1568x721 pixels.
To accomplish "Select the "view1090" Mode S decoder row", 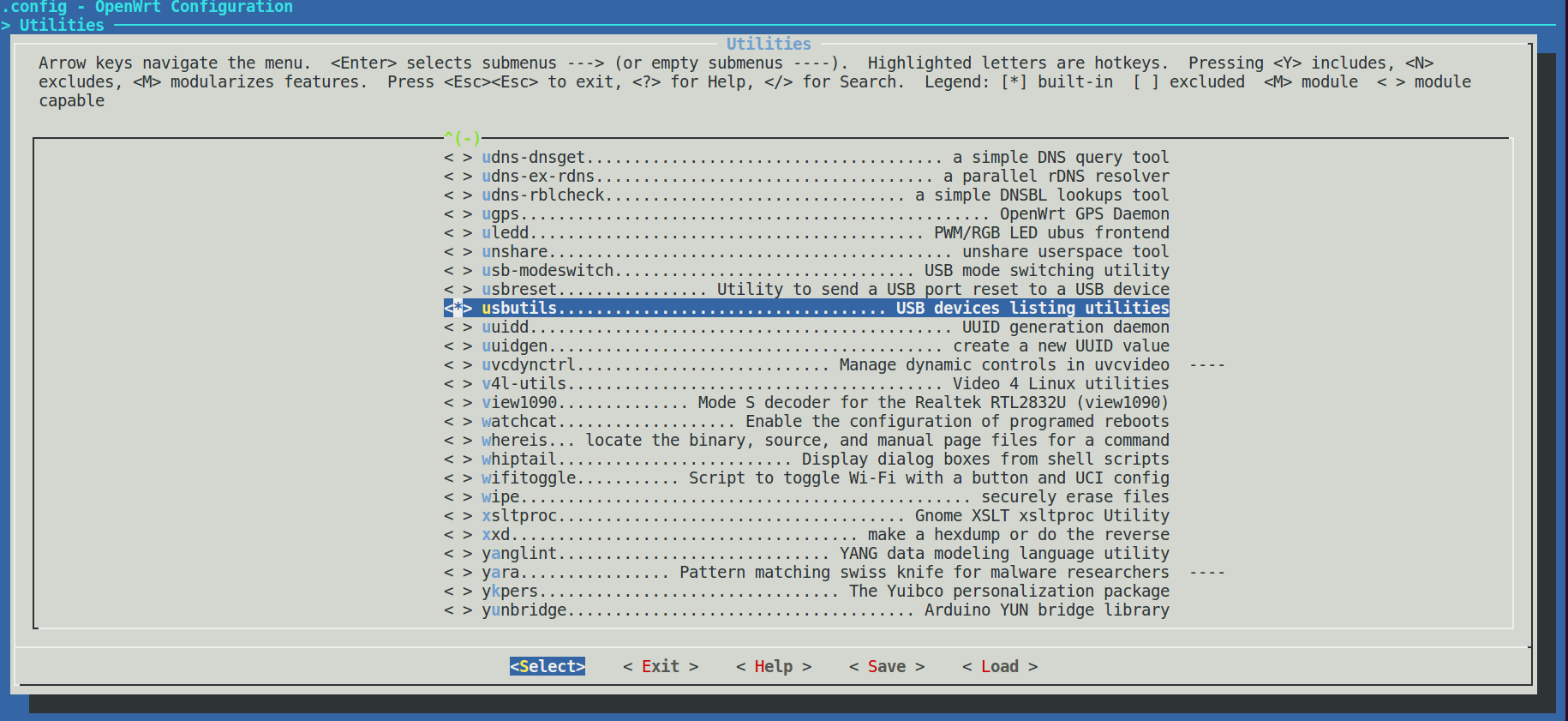I will coord(806,403).
